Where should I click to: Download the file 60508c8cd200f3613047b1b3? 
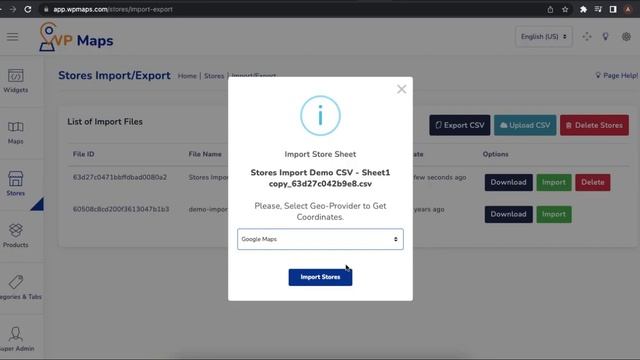pyautogui.click(x=509, y=214)
